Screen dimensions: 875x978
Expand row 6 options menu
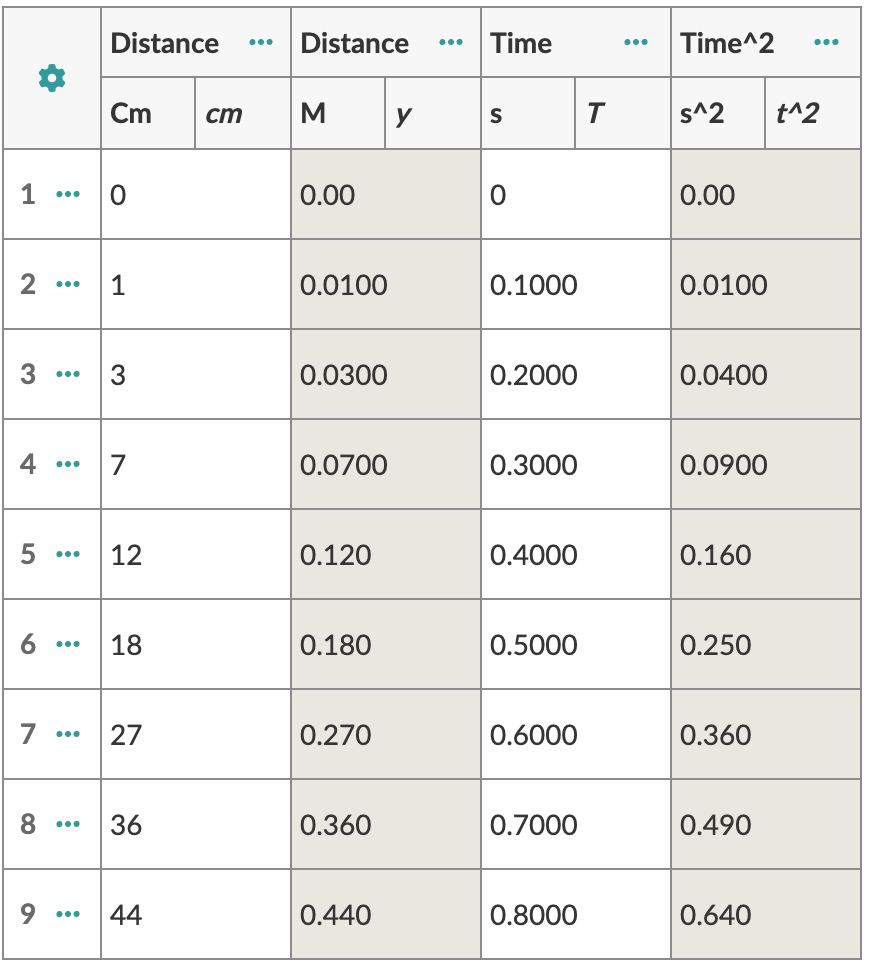pos(67,644)
